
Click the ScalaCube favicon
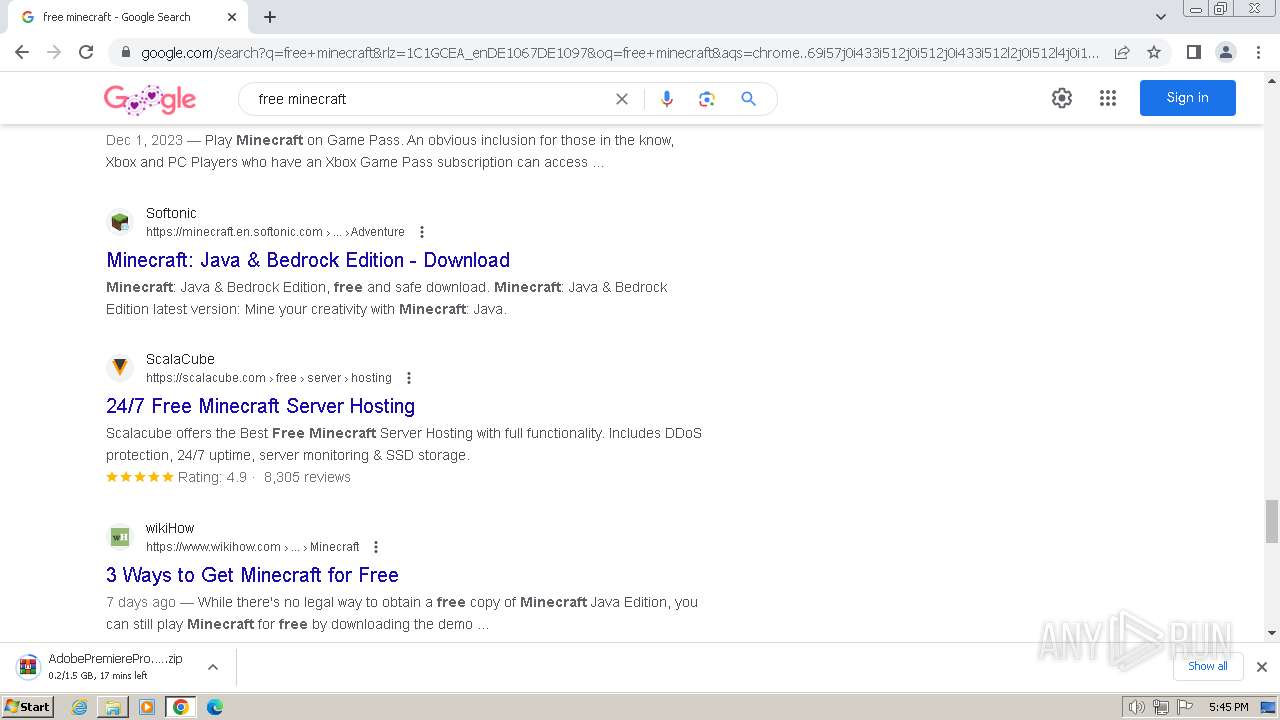pyautogui.click(x=120, y=368)
